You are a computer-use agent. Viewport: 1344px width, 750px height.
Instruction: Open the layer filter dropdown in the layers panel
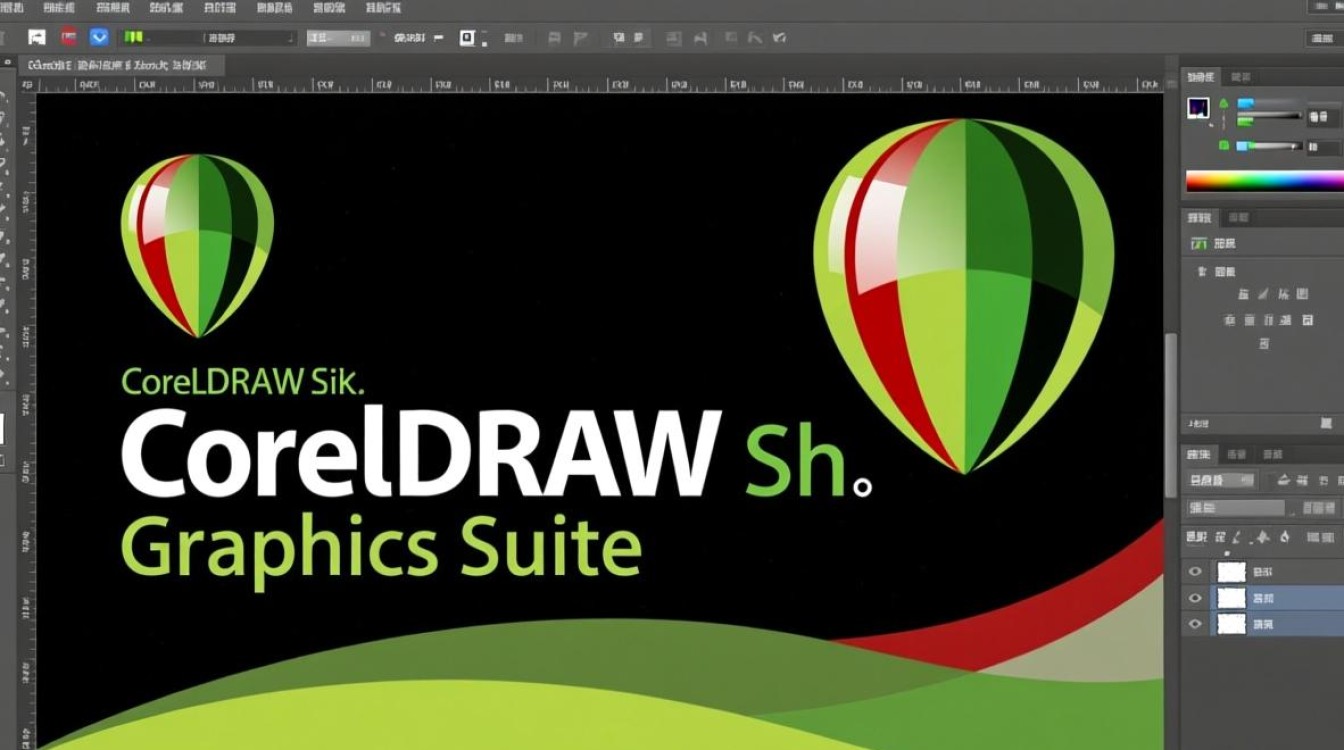point(1222,481)
